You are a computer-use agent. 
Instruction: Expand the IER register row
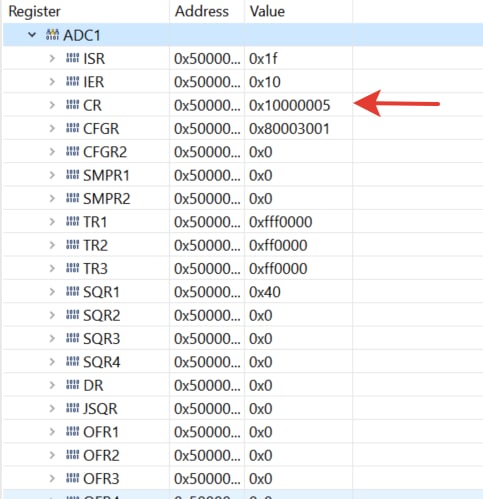tap(52, 82)
